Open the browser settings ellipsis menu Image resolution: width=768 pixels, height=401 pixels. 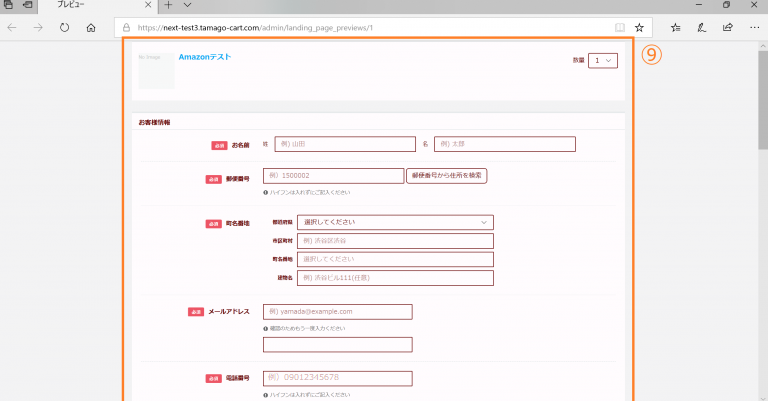[754, 27]
